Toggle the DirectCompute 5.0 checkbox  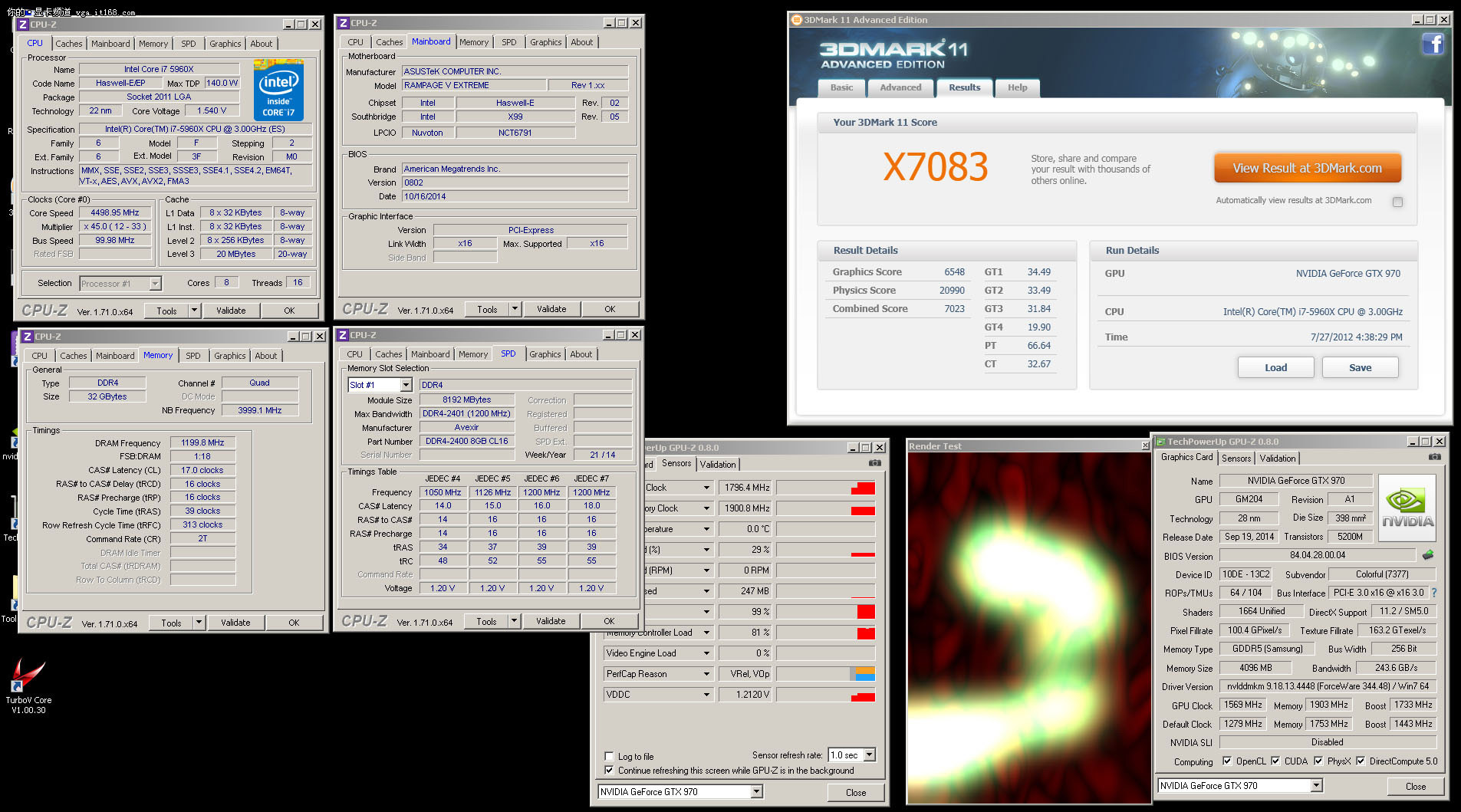point(1361,761)
